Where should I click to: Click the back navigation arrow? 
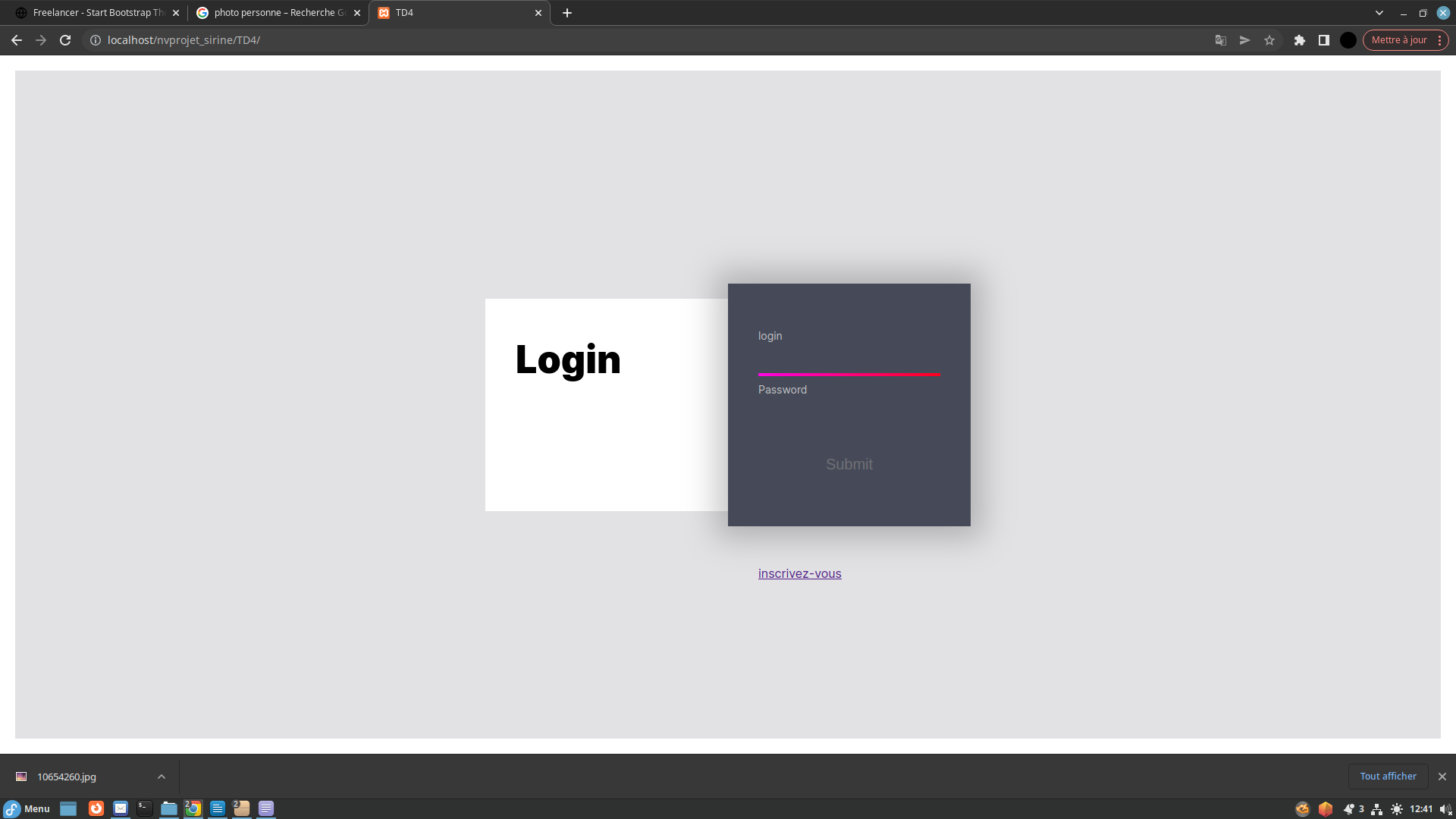coord(17,40)
